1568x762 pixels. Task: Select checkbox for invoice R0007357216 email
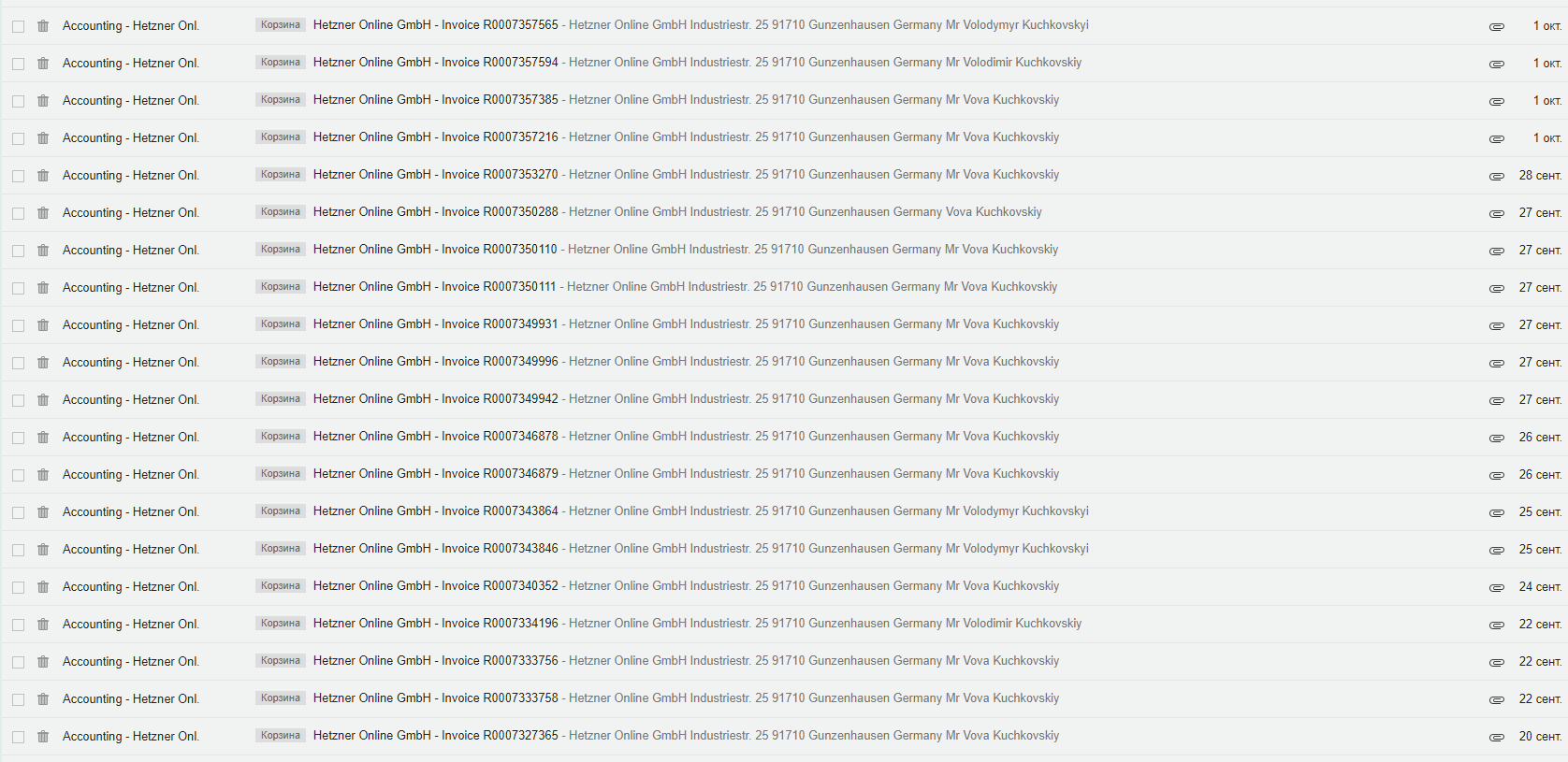click(18, 138)
